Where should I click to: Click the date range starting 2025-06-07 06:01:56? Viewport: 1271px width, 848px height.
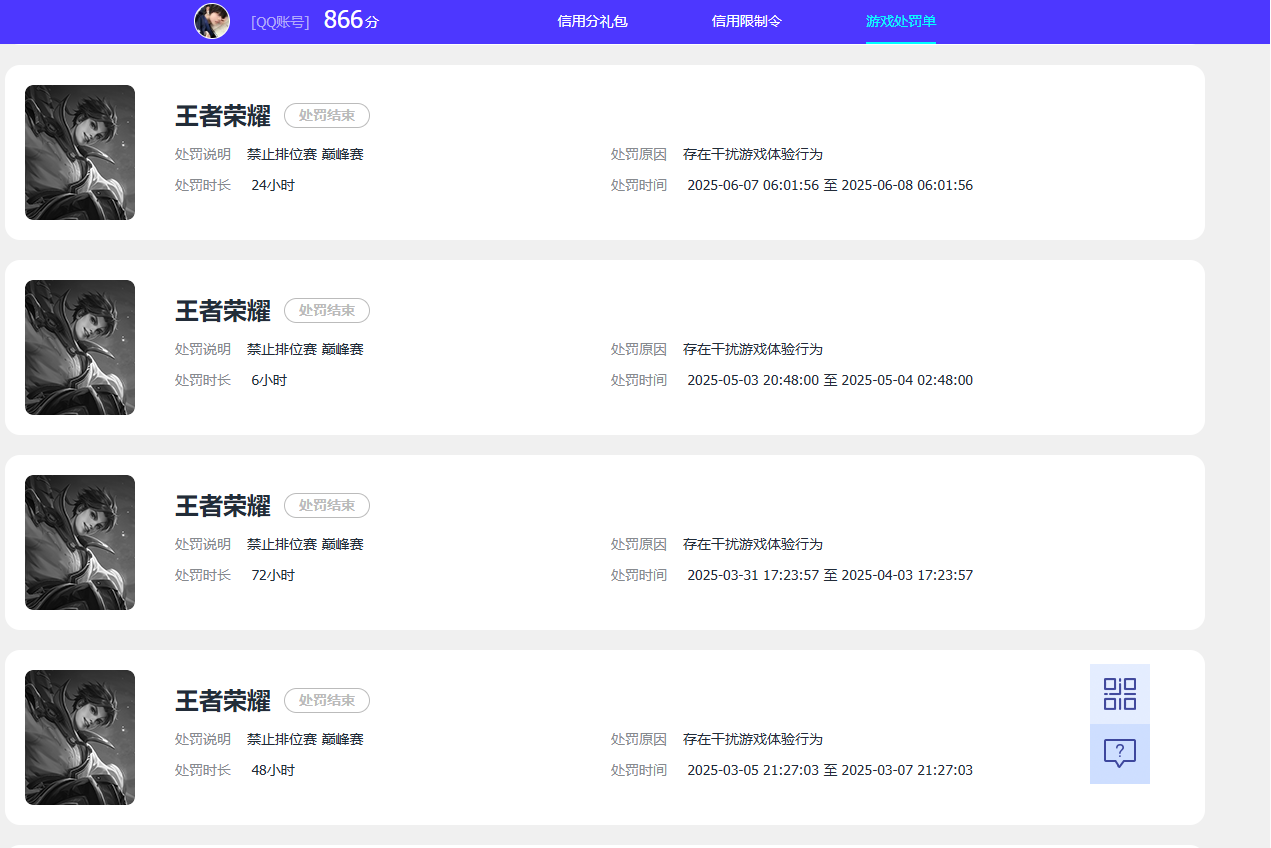click(x=830, y=185)
